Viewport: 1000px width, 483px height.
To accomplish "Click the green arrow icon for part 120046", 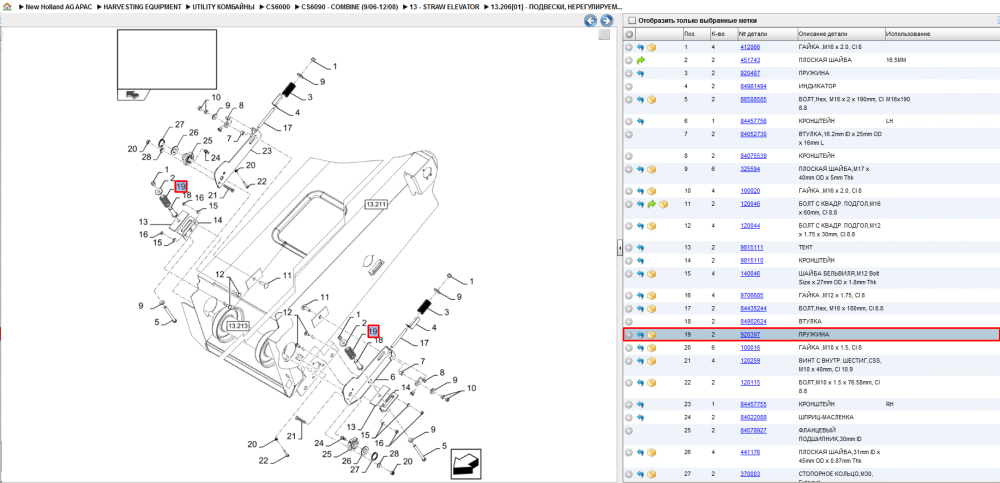I will point(652,204).
